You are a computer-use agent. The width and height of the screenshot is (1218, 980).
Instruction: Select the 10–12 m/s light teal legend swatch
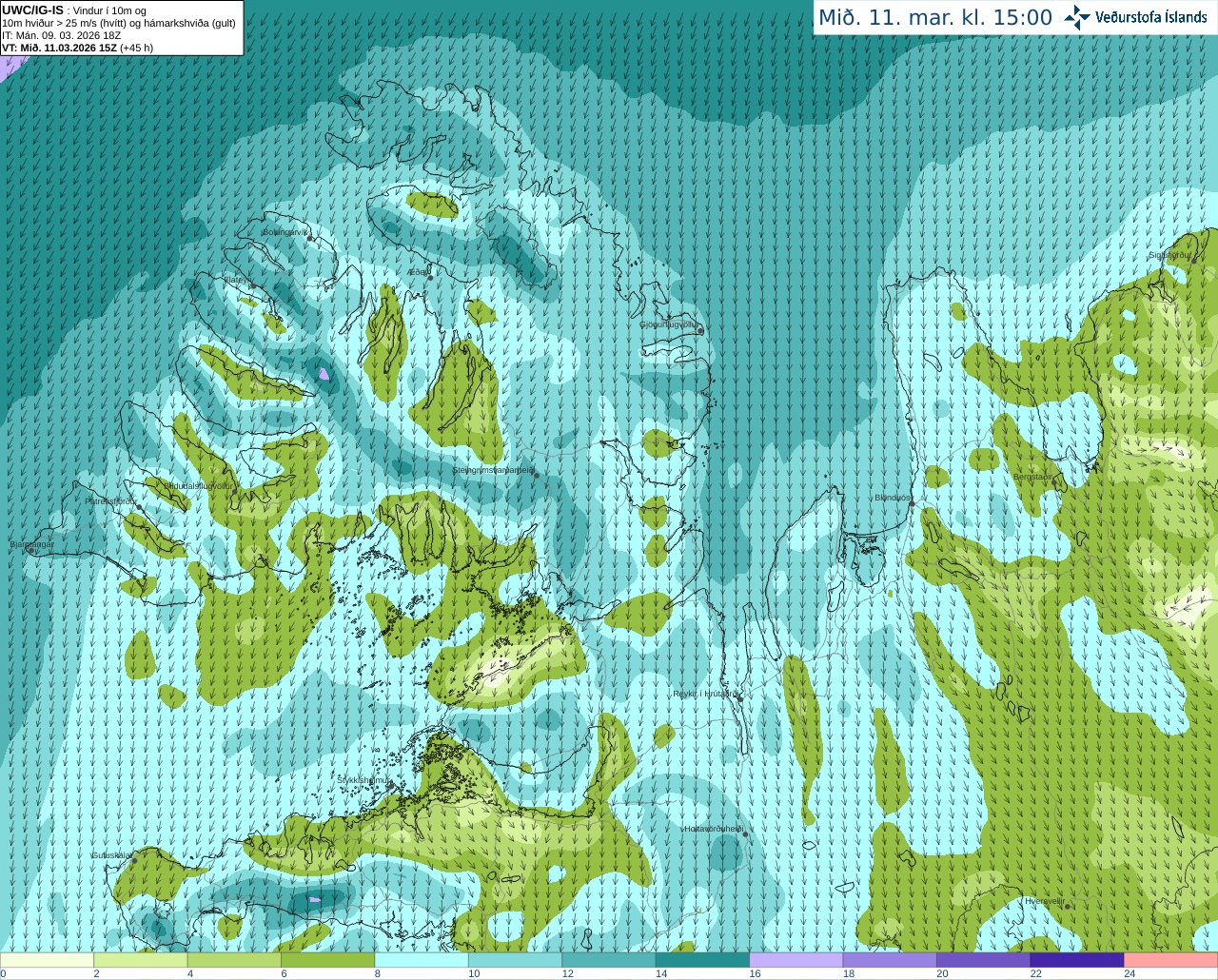coord(516,960)
